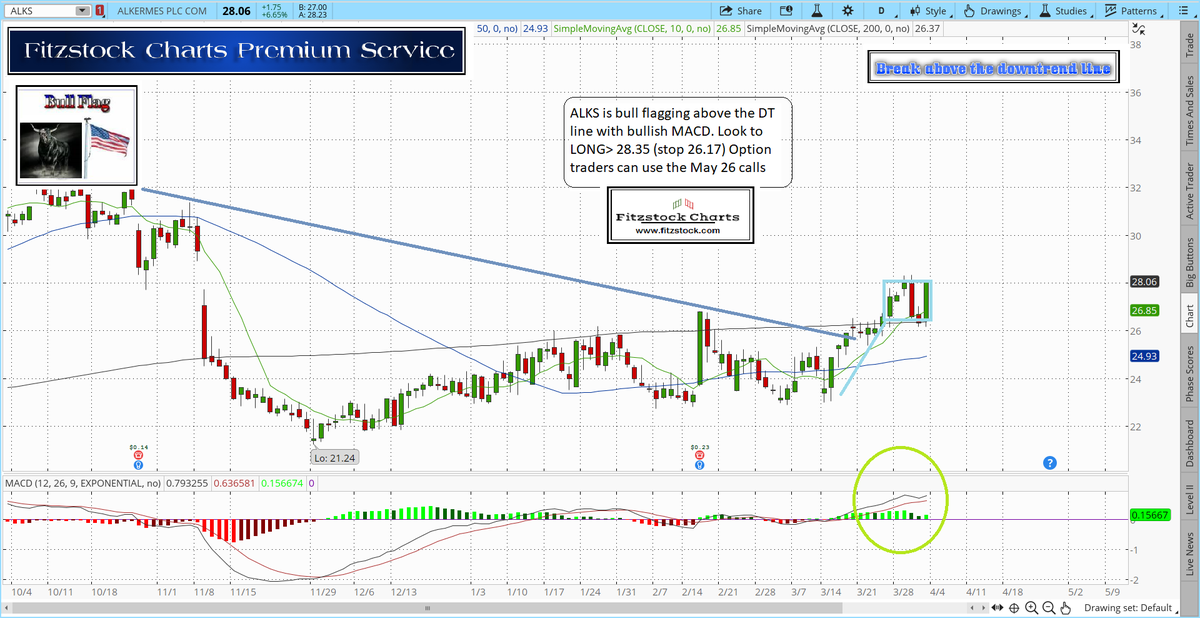Click the chart settings gear icon
The width and height of the screenshot is (1200, 618).
click(x=848, y=9)
